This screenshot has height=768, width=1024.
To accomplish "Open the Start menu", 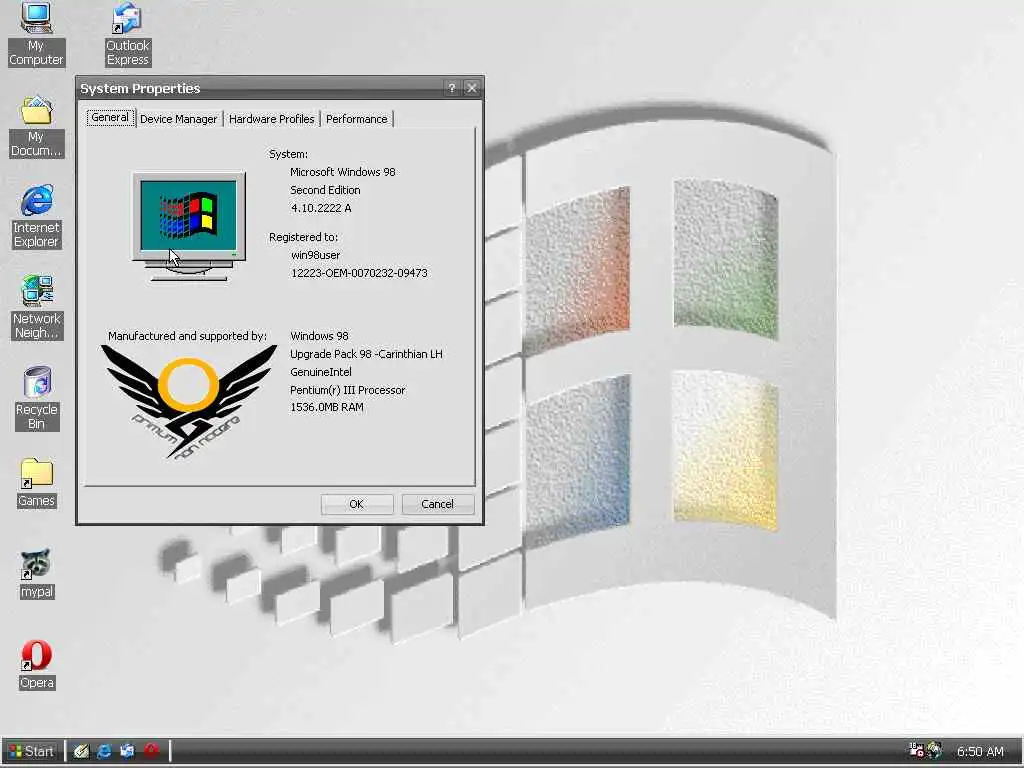I will click(32, 751).
